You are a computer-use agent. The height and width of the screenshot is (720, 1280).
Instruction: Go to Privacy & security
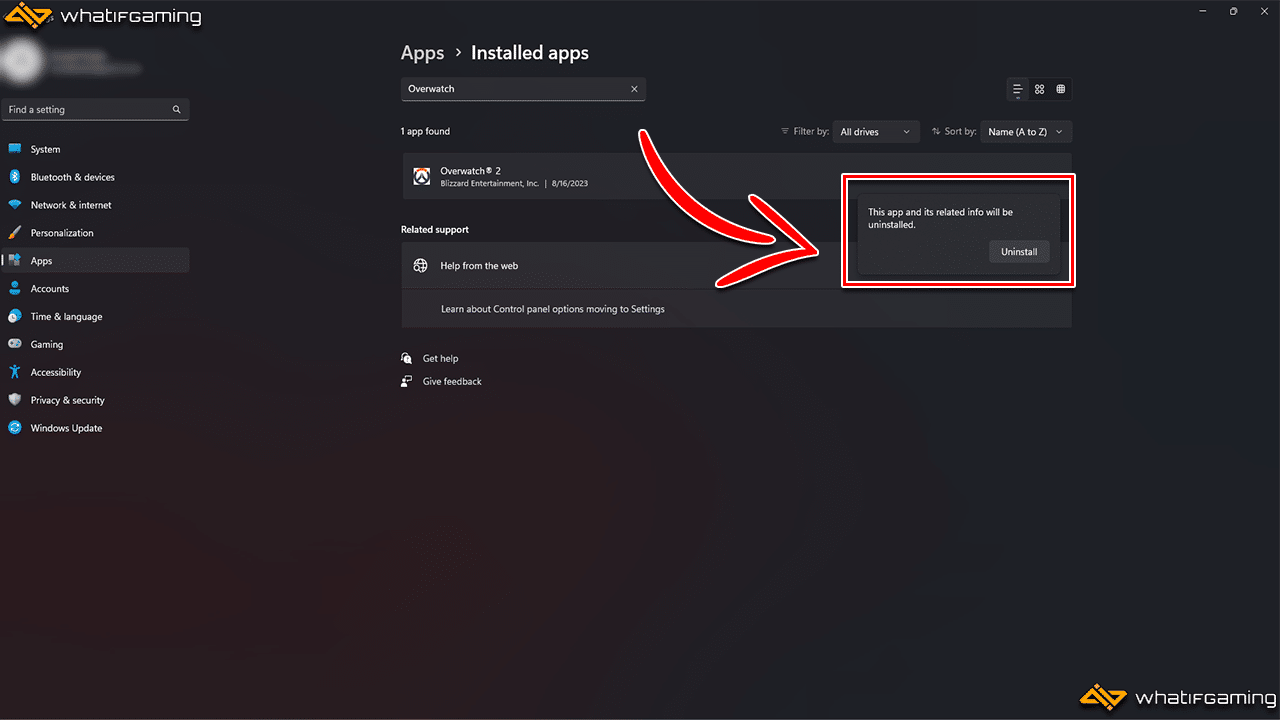click(95, 400)
